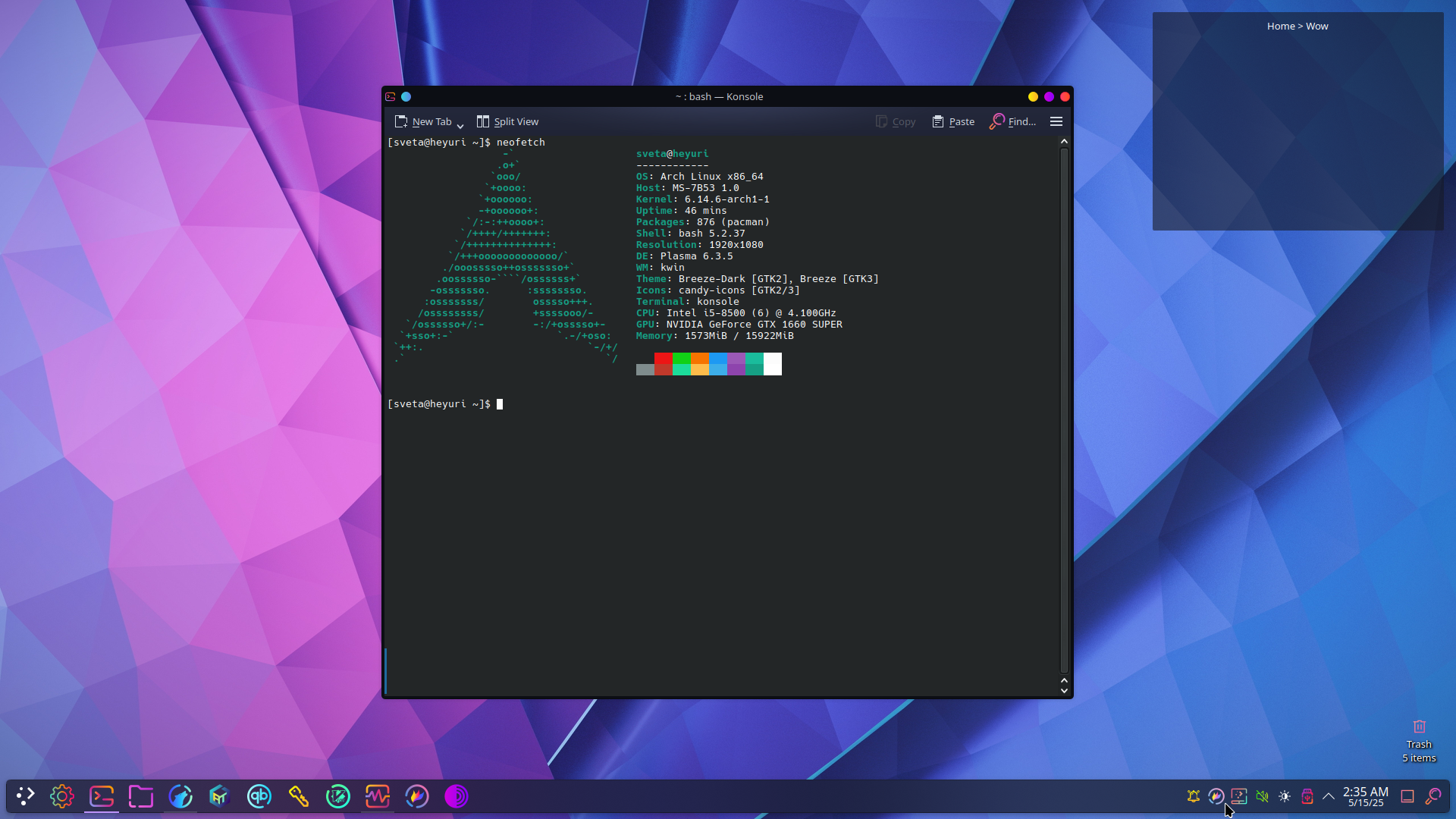
Task: Open qBittorrent from the taskbar
Action: tap(259, 796)
